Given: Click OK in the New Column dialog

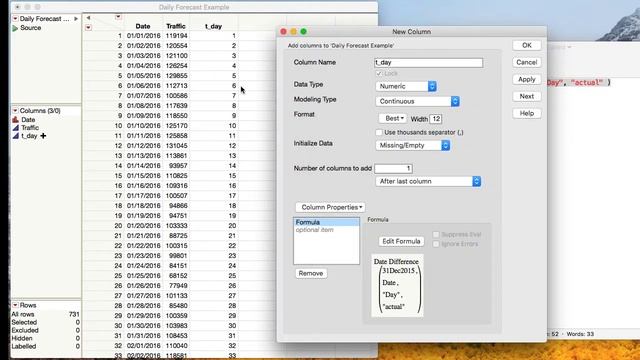Looking at the screenshot, I should tap(527, 45).
